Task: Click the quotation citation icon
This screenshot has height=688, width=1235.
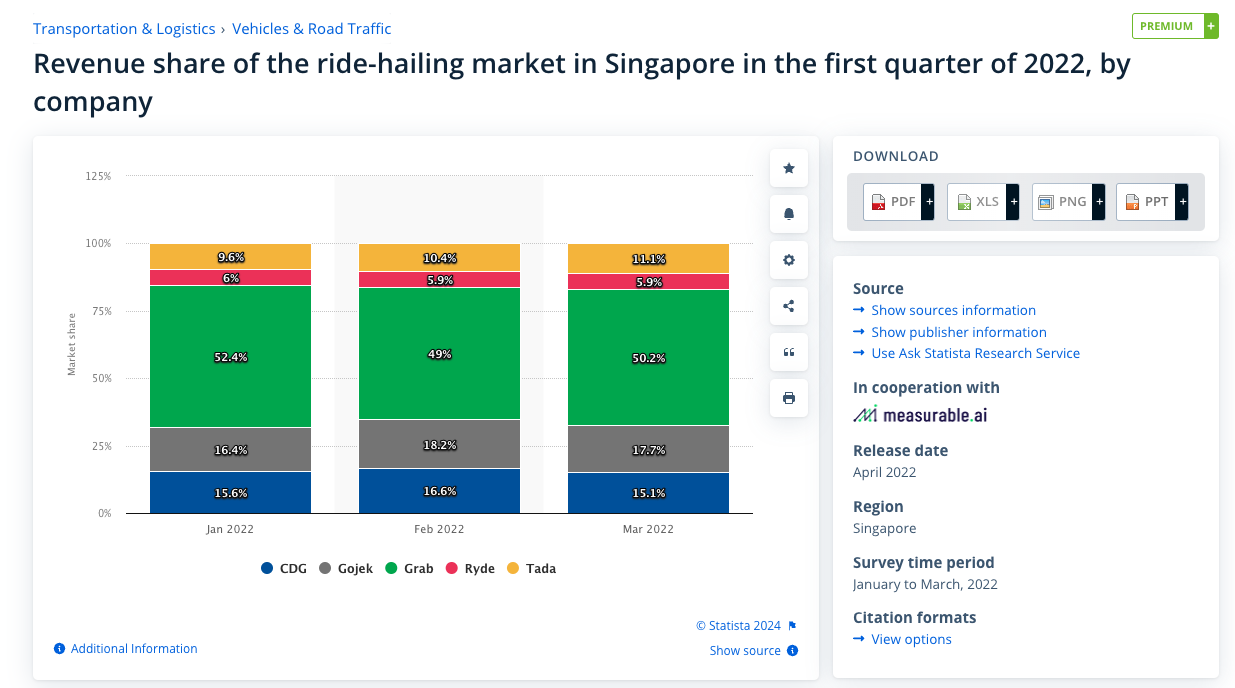Action: coord(789,352)
